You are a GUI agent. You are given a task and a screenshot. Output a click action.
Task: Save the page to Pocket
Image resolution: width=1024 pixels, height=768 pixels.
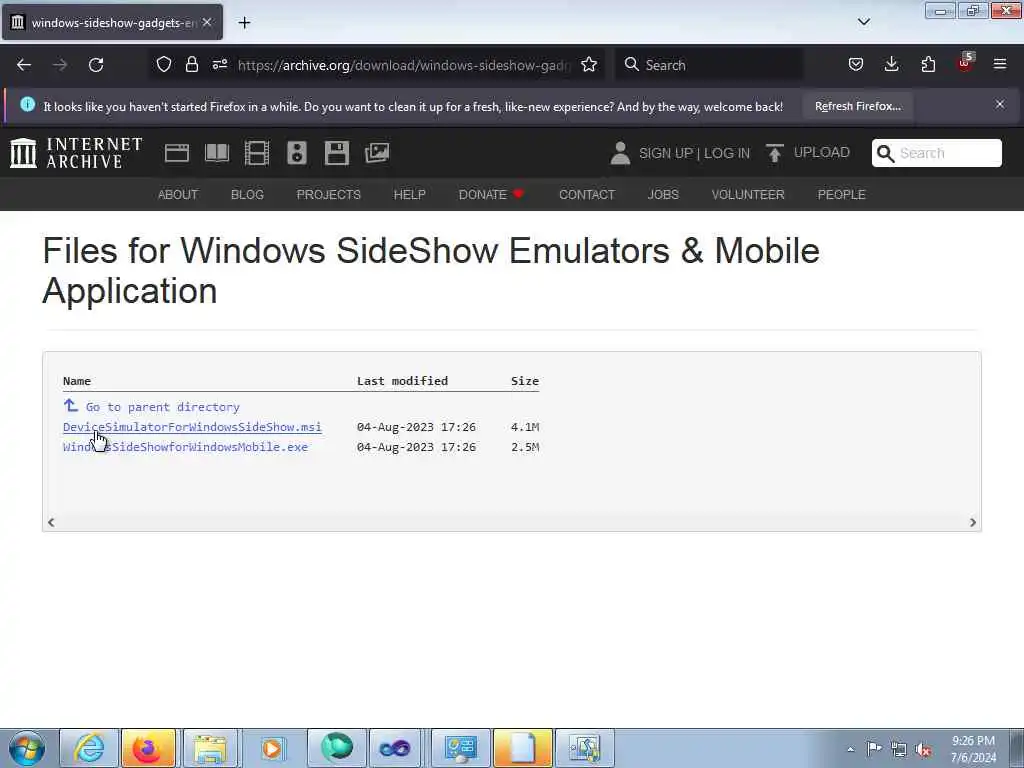tap(856, 64)
